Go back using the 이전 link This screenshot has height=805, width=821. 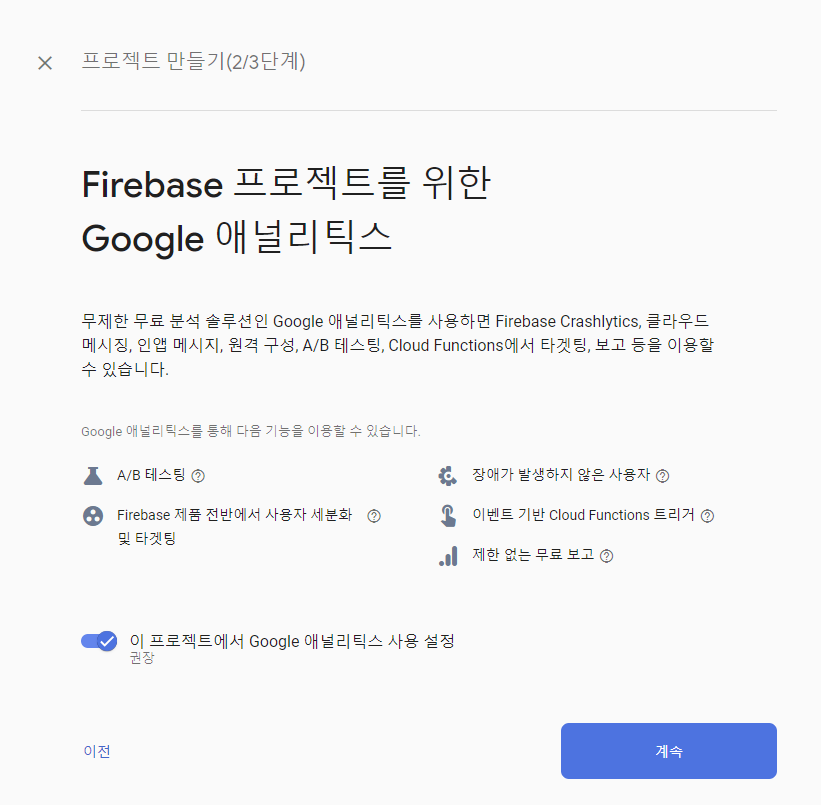click(x=96, y=751)
